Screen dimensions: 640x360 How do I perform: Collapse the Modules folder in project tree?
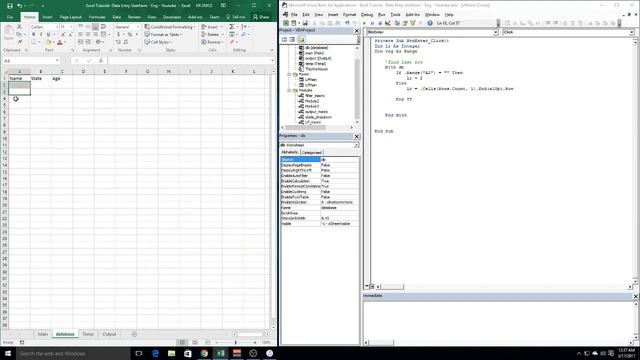pos(289,90)
